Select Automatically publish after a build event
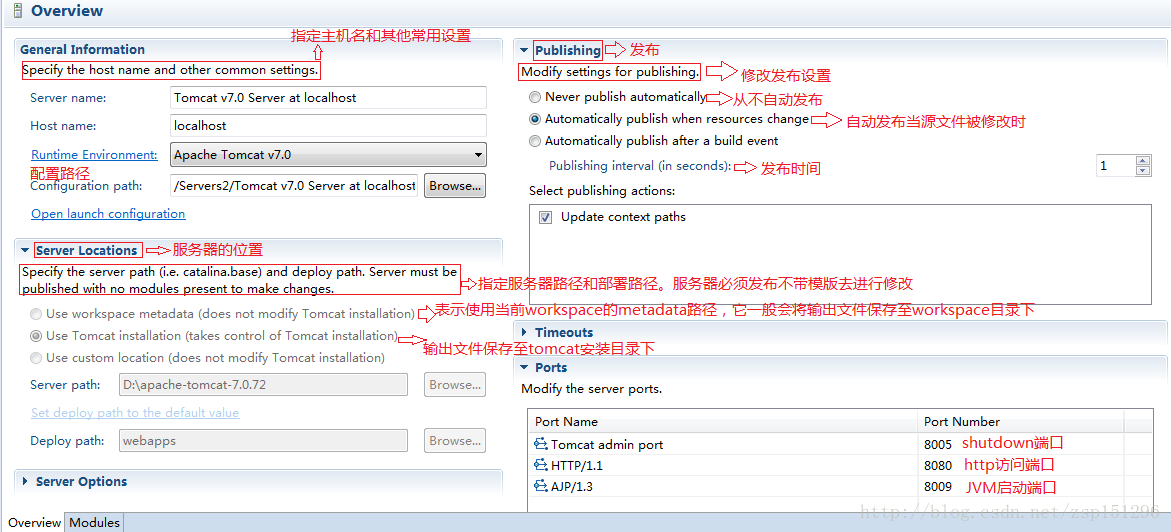The width and height of the screenshot is (1171, 532). [535, 140]
